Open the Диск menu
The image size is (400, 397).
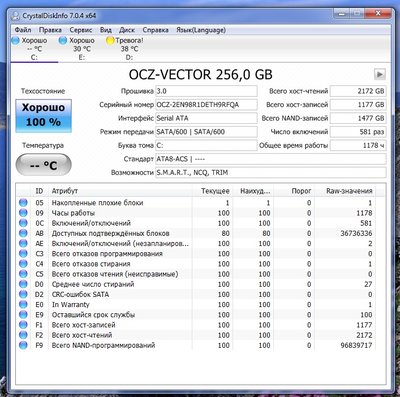pos(127,30)
